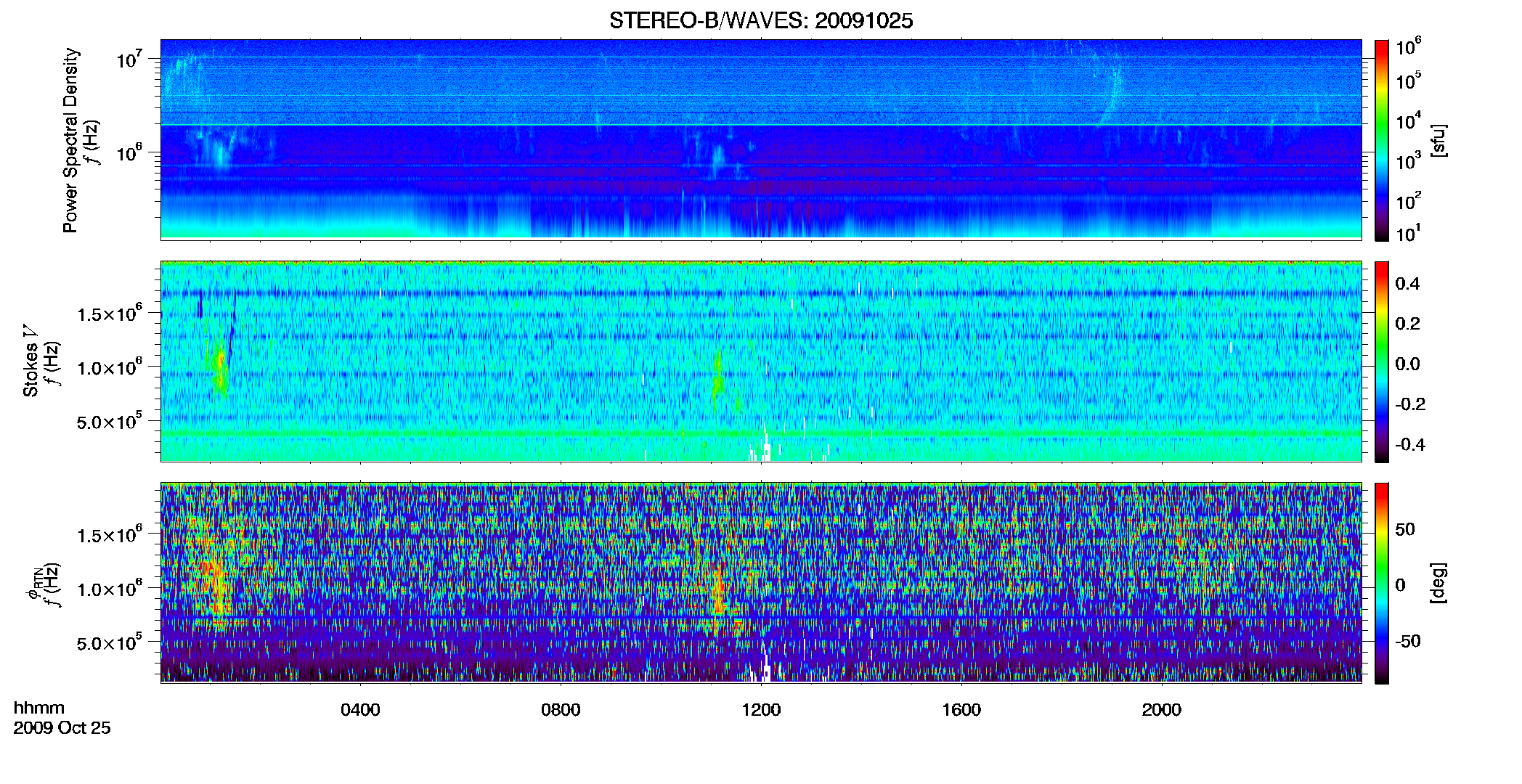
Task: Click the 10⁵ label on sfu colorbar
Action: (x=1408, y=80)
